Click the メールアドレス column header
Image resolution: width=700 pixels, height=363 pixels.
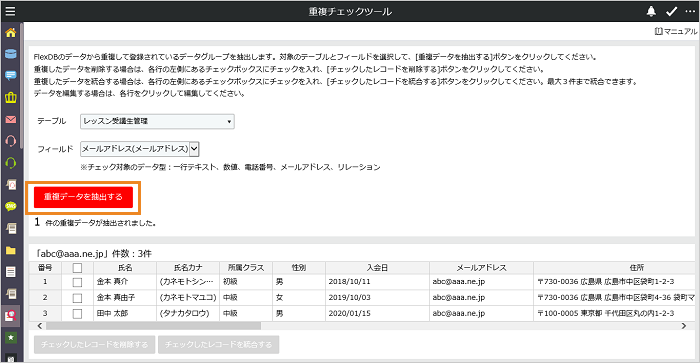pyautogui.click(x=482, y=267)
